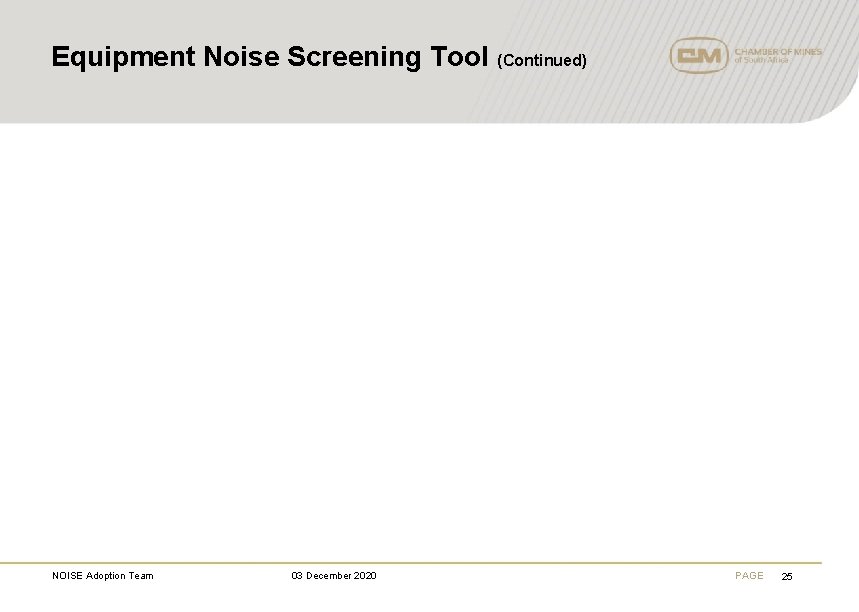
Task: Click the word 'Noise' in the slide title
Action: [241, 57]
